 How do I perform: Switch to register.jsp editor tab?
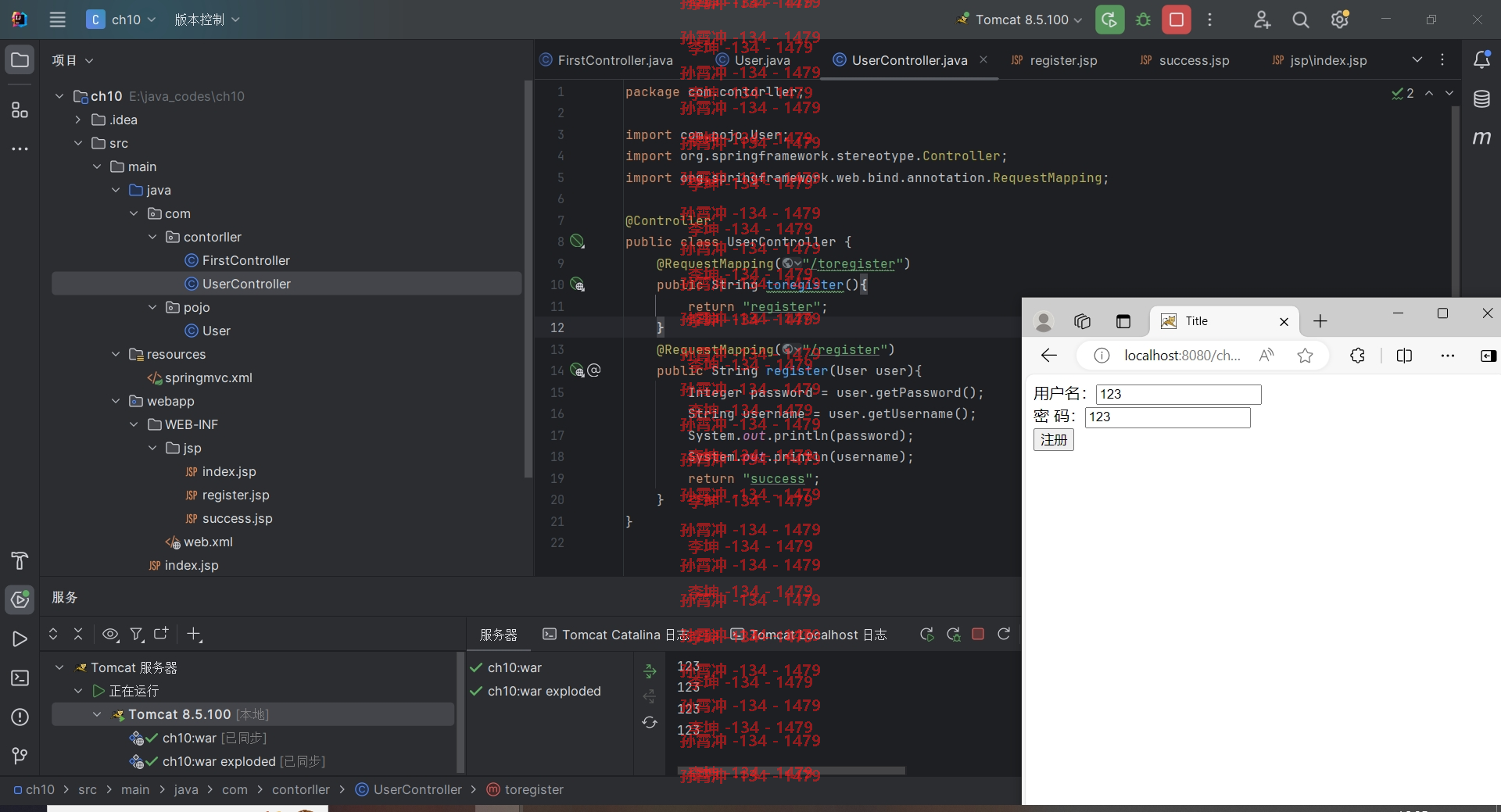point(1054,60)
